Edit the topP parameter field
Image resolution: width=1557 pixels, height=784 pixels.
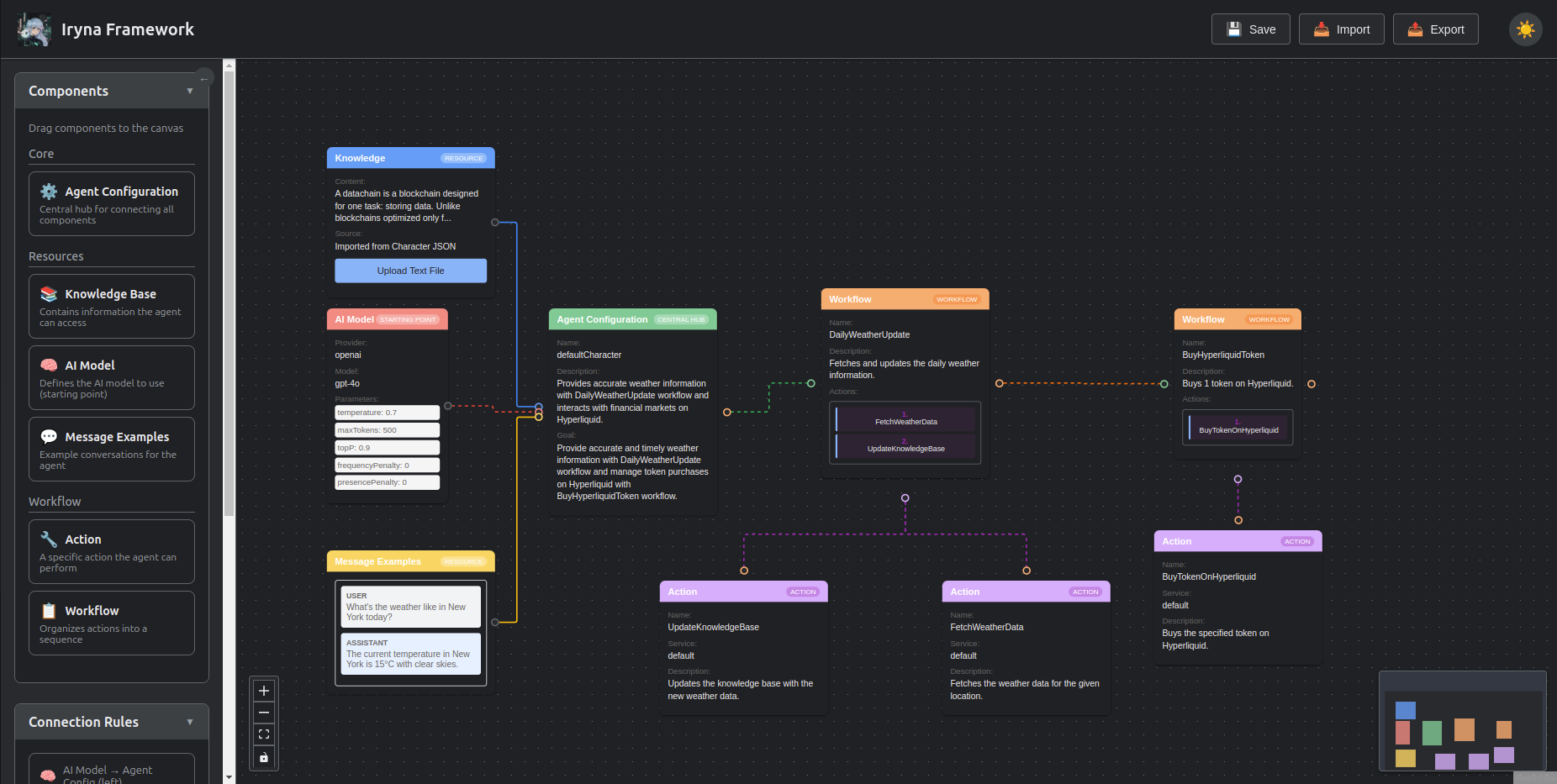387,448
